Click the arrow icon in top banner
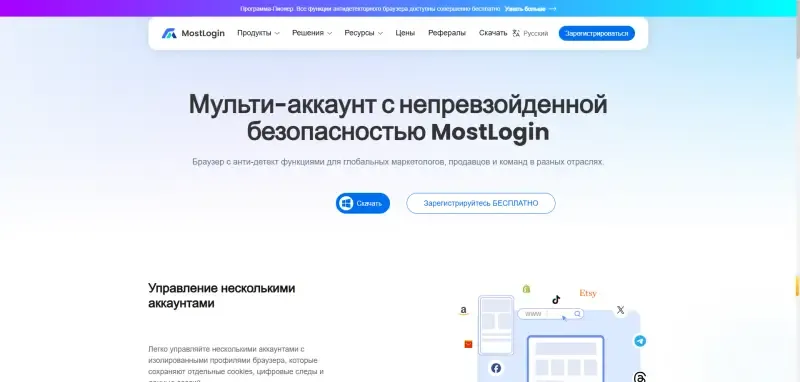The width and height of the screenshot is (800, 382). [x=552, y=9]
